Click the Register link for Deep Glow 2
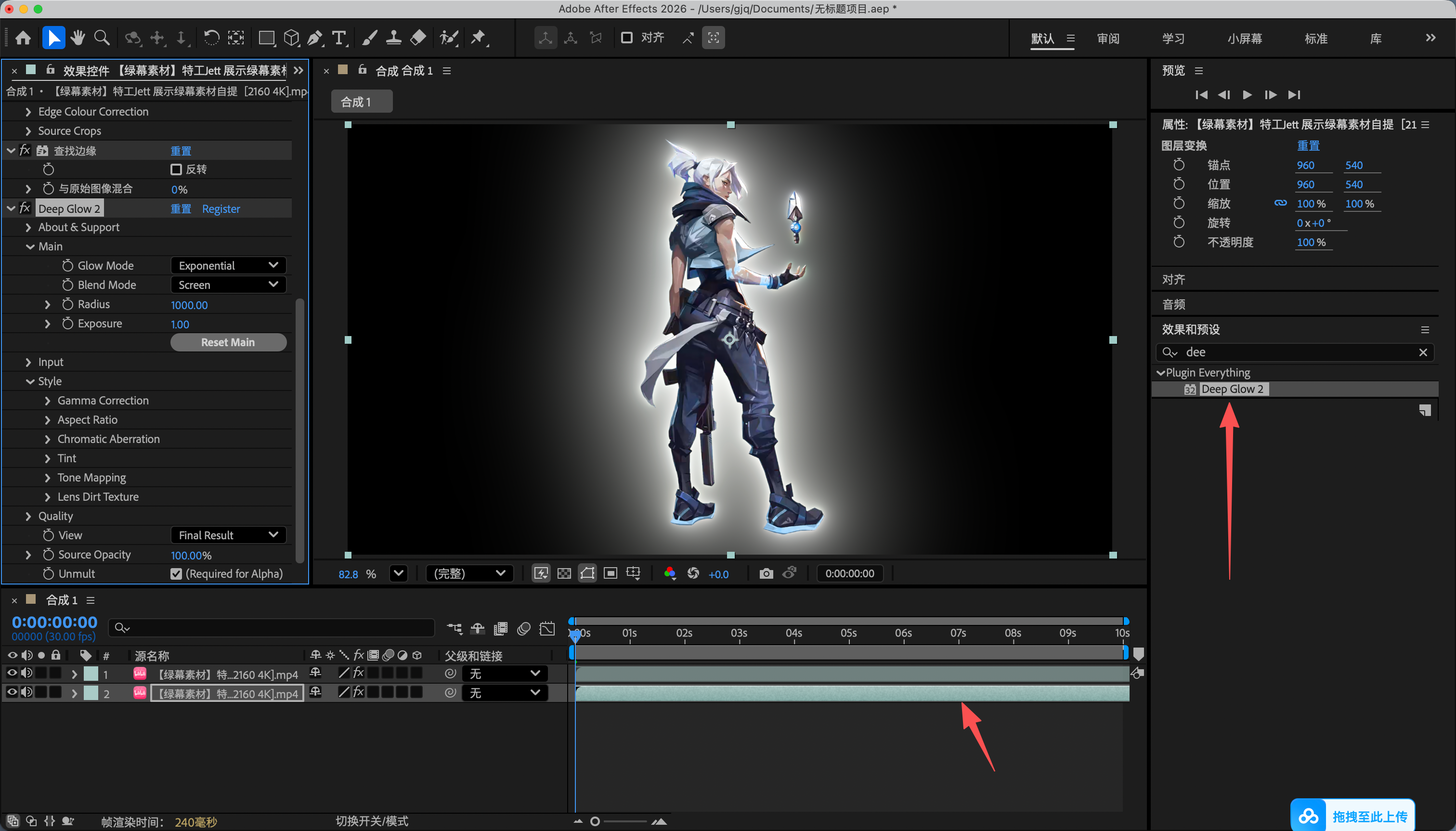Screen dimensions: 1456x831 (221, 209)
